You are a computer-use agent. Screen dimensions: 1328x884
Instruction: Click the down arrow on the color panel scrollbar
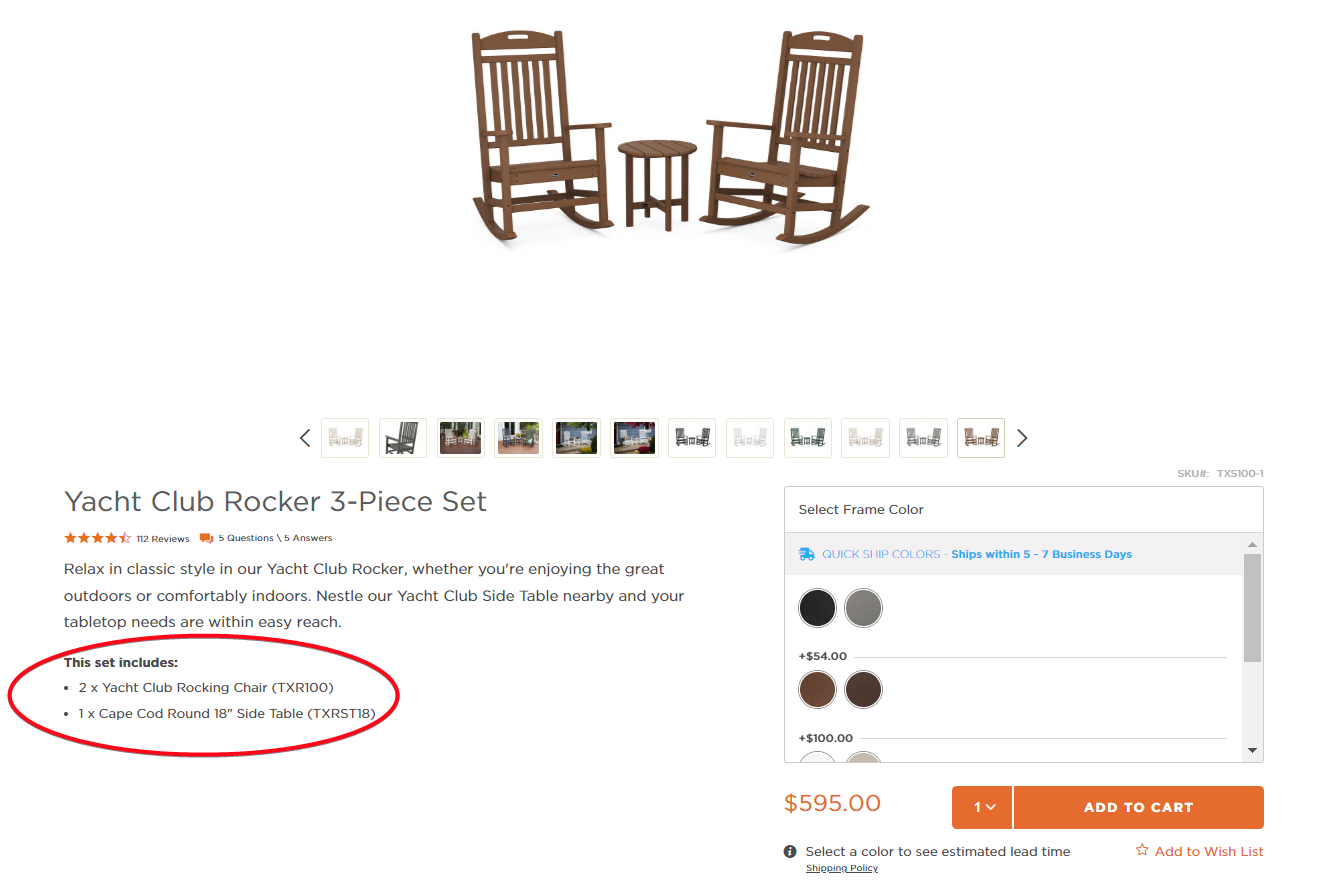point(1253,749)
